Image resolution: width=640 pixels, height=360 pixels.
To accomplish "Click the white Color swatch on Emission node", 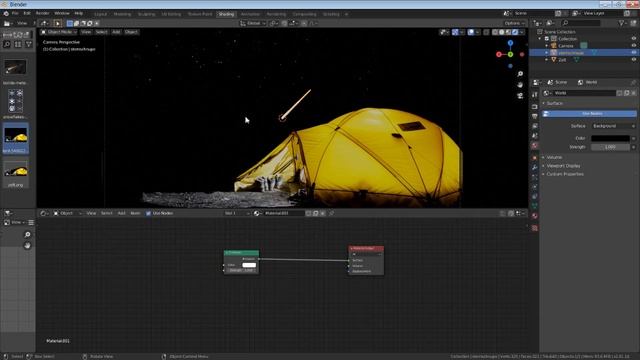I will (249, 265).
